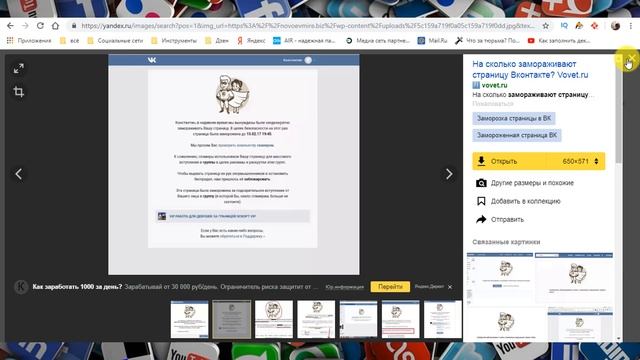
Task: Open the ad legal information link
Action: pyautogui.click(x=344, y=287)
